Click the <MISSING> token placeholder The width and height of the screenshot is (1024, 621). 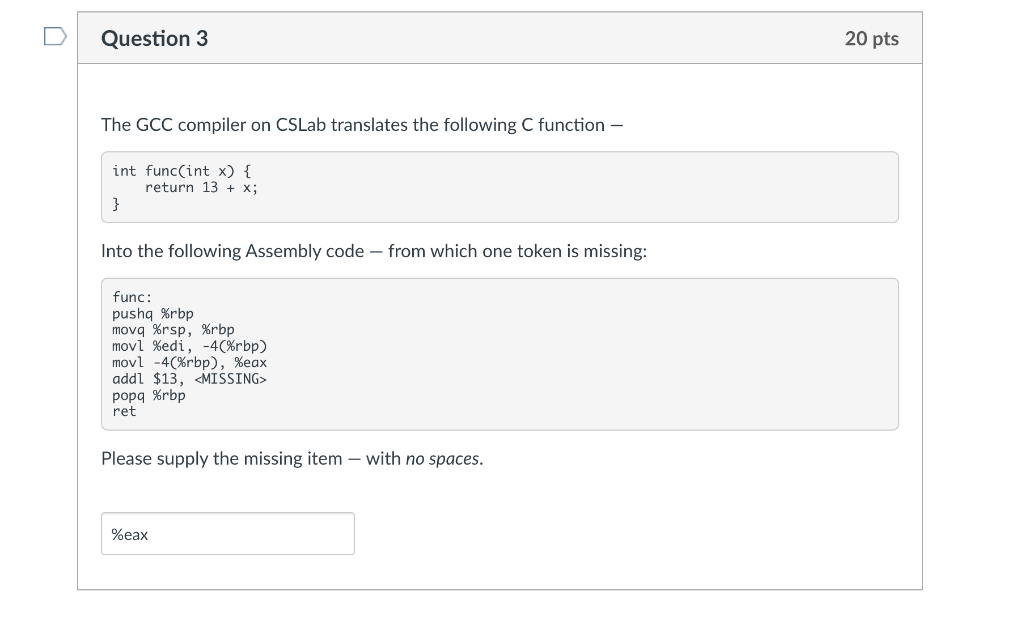tap(231, 379)
